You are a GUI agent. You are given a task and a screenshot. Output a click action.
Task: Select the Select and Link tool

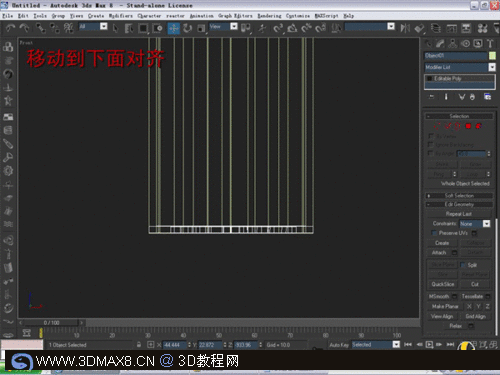pos(41,28)
